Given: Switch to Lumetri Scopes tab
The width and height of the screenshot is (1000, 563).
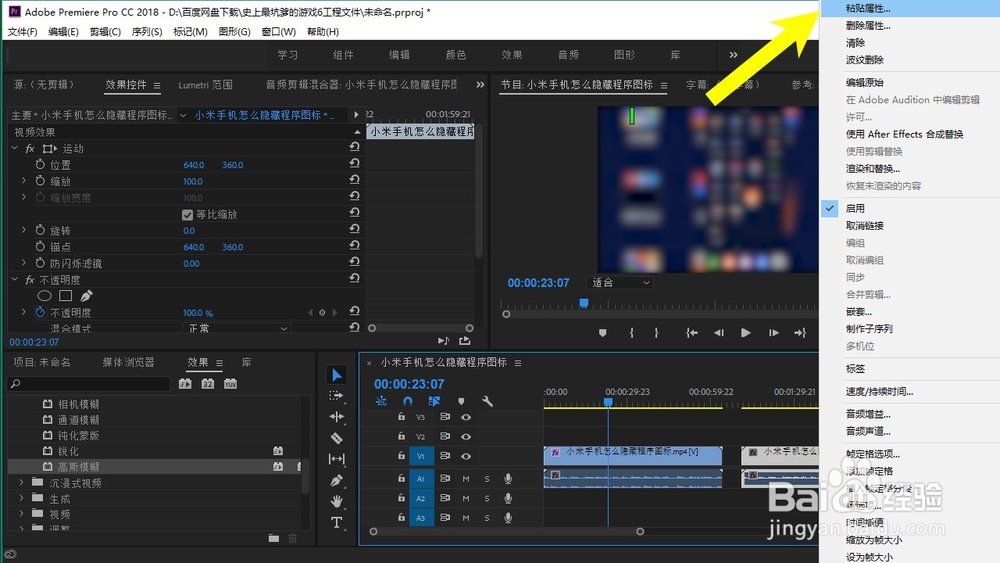Looking at the screenshot, I should tap(205, 85).
